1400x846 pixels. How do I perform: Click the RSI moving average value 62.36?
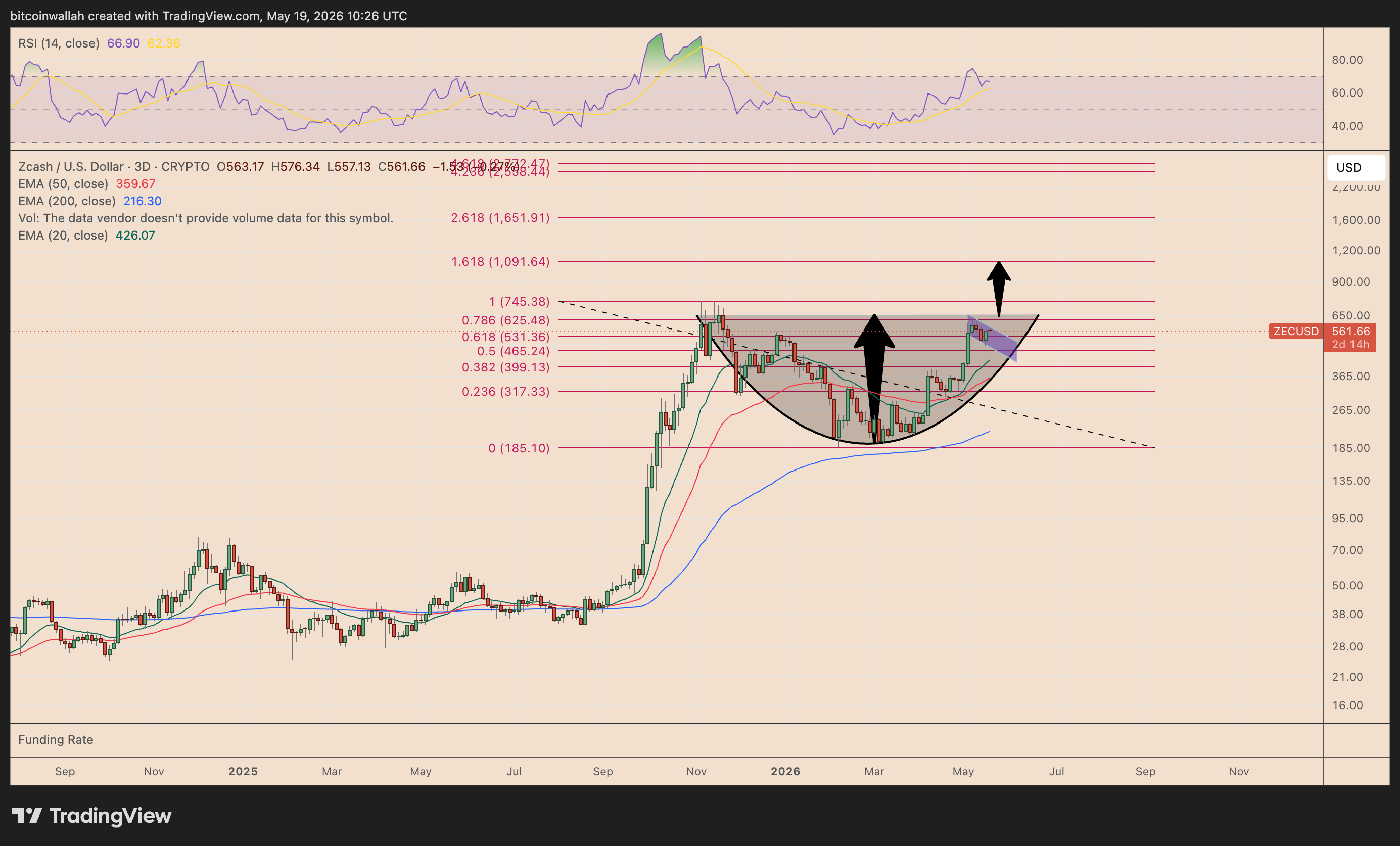point(164,43)
